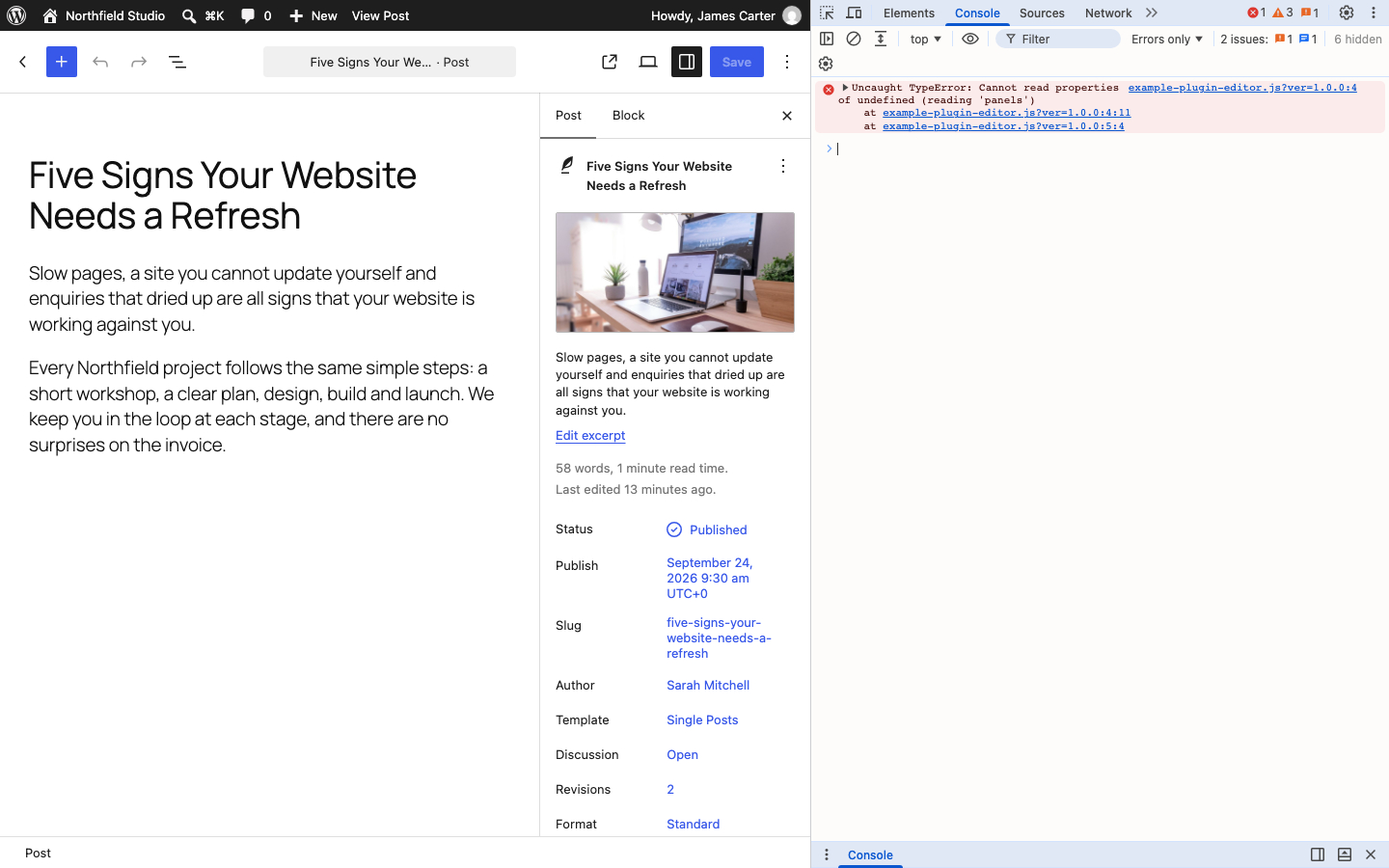
Task: Switch to the Elements tab in DevTools
Action: tap(909, 13)
